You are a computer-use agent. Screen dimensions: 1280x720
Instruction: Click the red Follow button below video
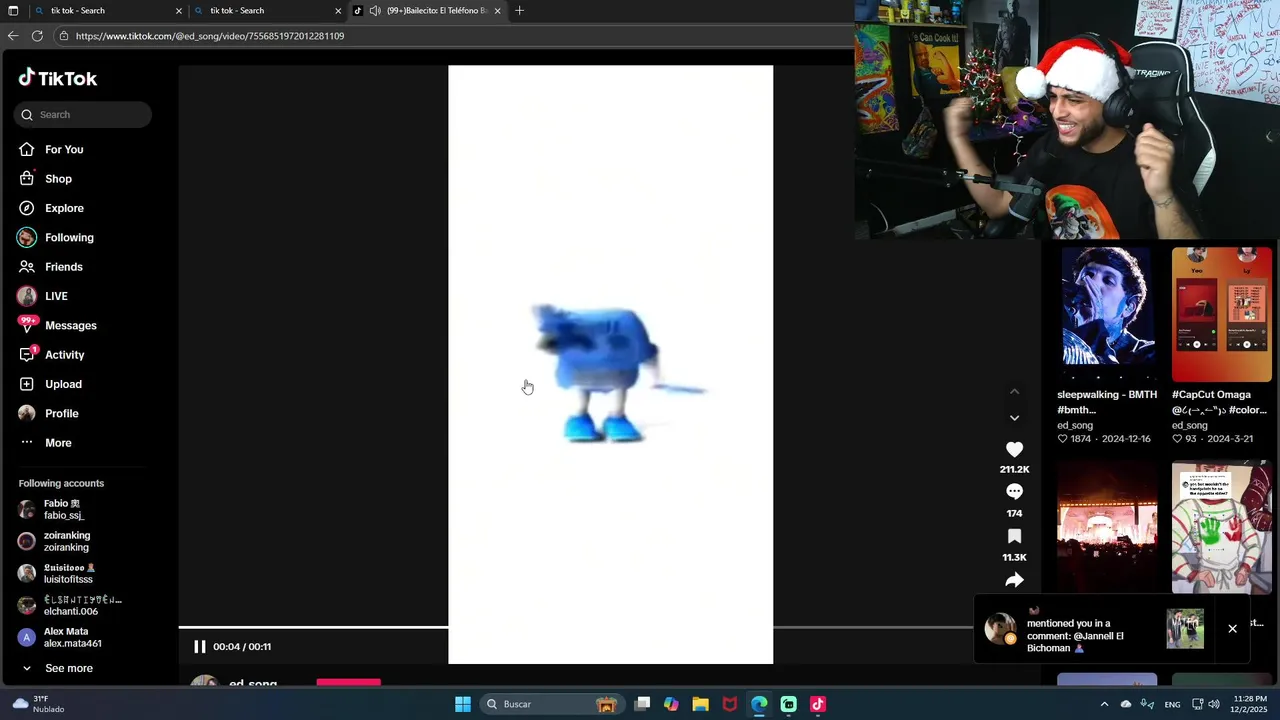(348, 683)
